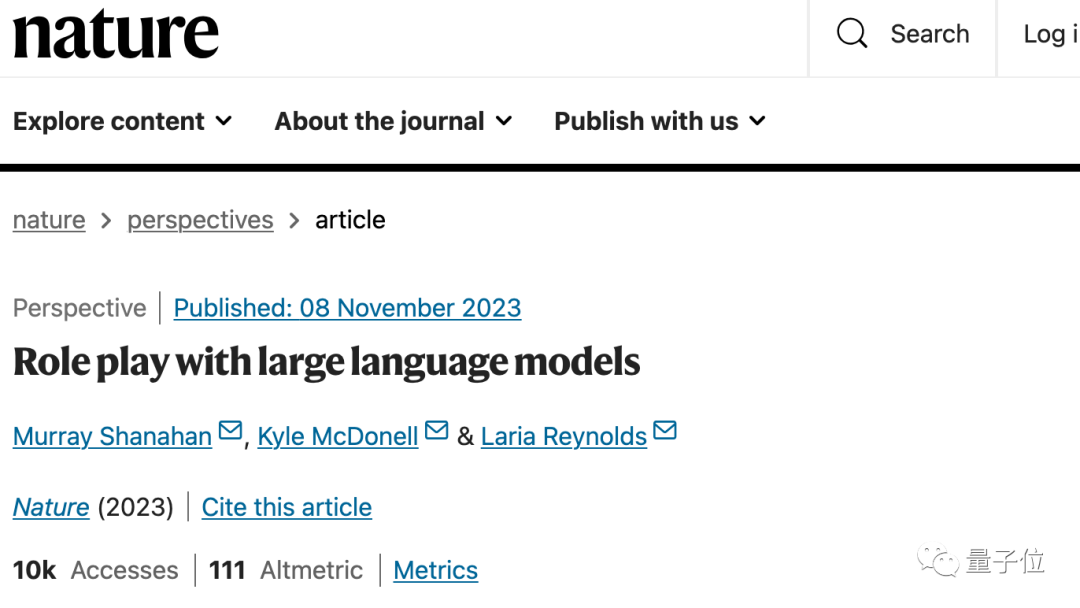
Task: Open the Metrics link
Action: point(435,570)
